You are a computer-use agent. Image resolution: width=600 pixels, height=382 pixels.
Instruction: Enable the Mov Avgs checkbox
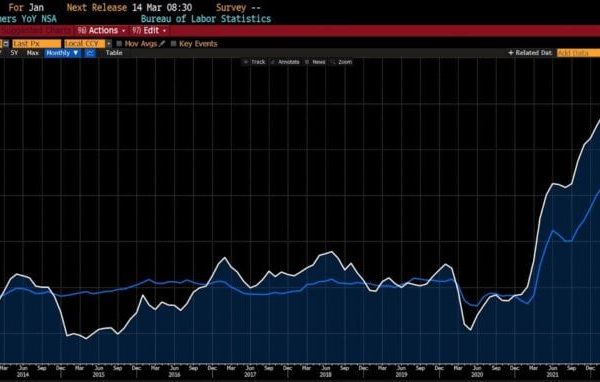coord(119,44)
